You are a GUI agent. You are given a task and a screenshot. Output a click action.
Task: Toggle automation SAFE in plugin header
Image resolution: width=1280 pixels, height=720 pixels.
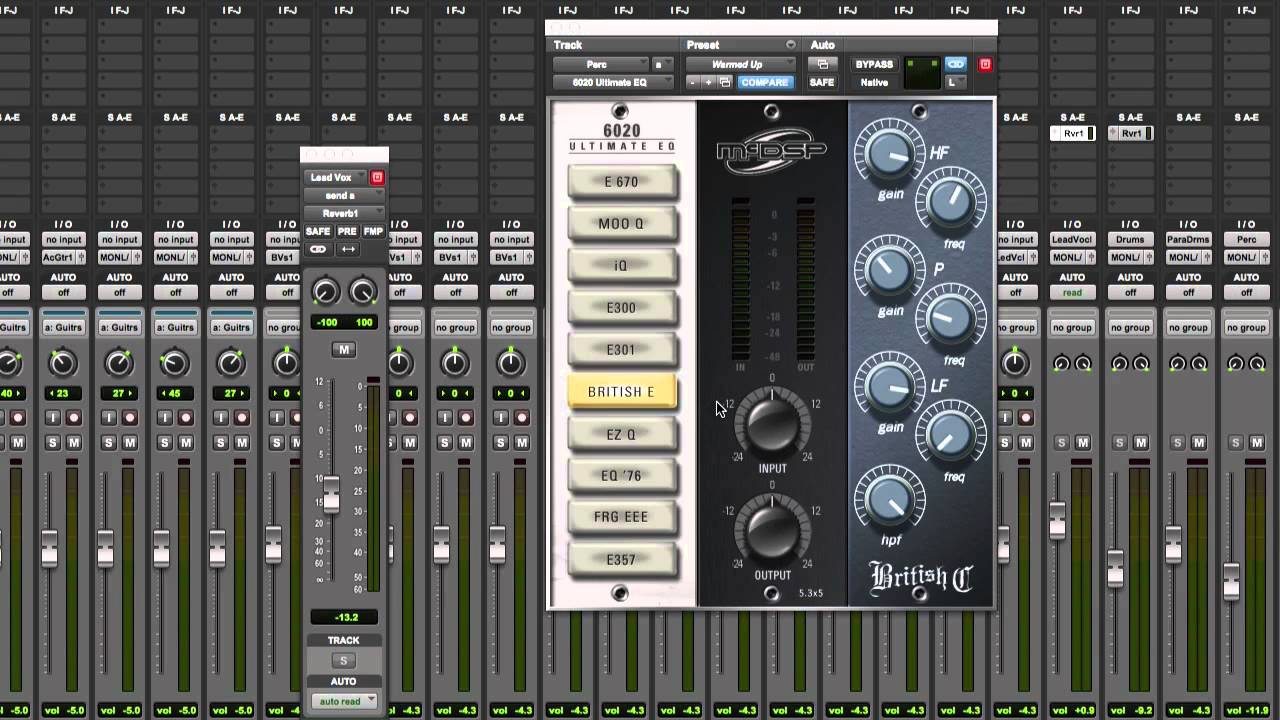tap(822, 83)
